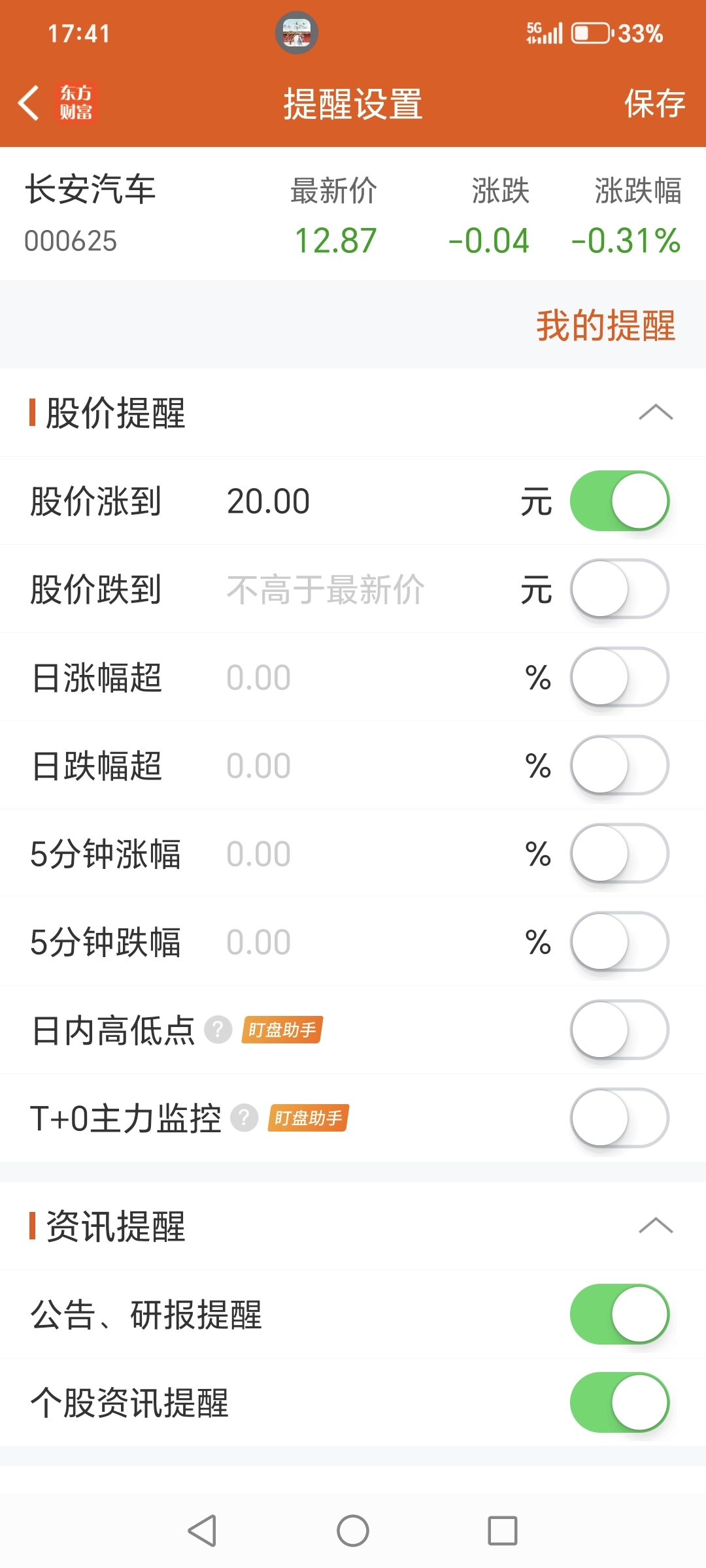
Task: Collapse the 股价提醒 section chevron
Action: click(x=656, y=412)
